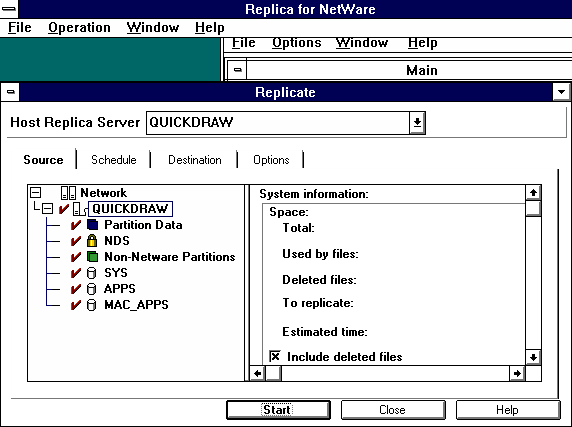
Task: Select the NDS tree label
Action: point(117,241)
